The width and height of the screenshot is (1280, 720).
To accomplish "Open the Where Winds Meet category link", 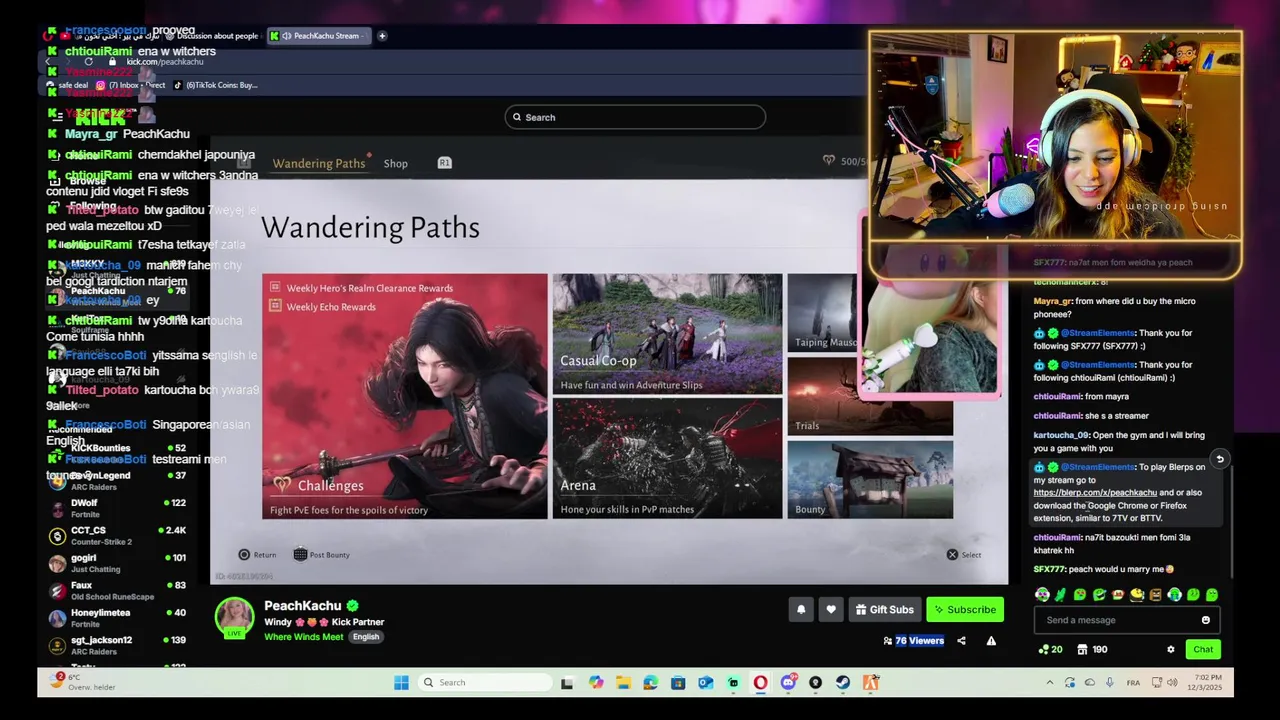I will pyautogui.click(x=303, y=637).
